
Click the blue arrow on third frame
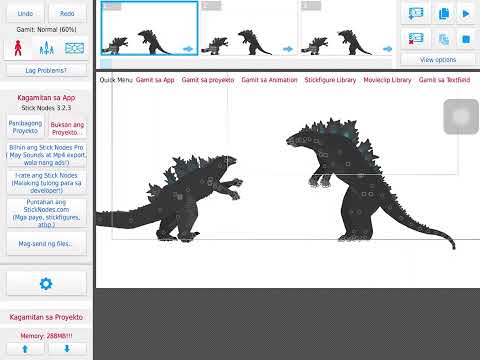(387, 49)
